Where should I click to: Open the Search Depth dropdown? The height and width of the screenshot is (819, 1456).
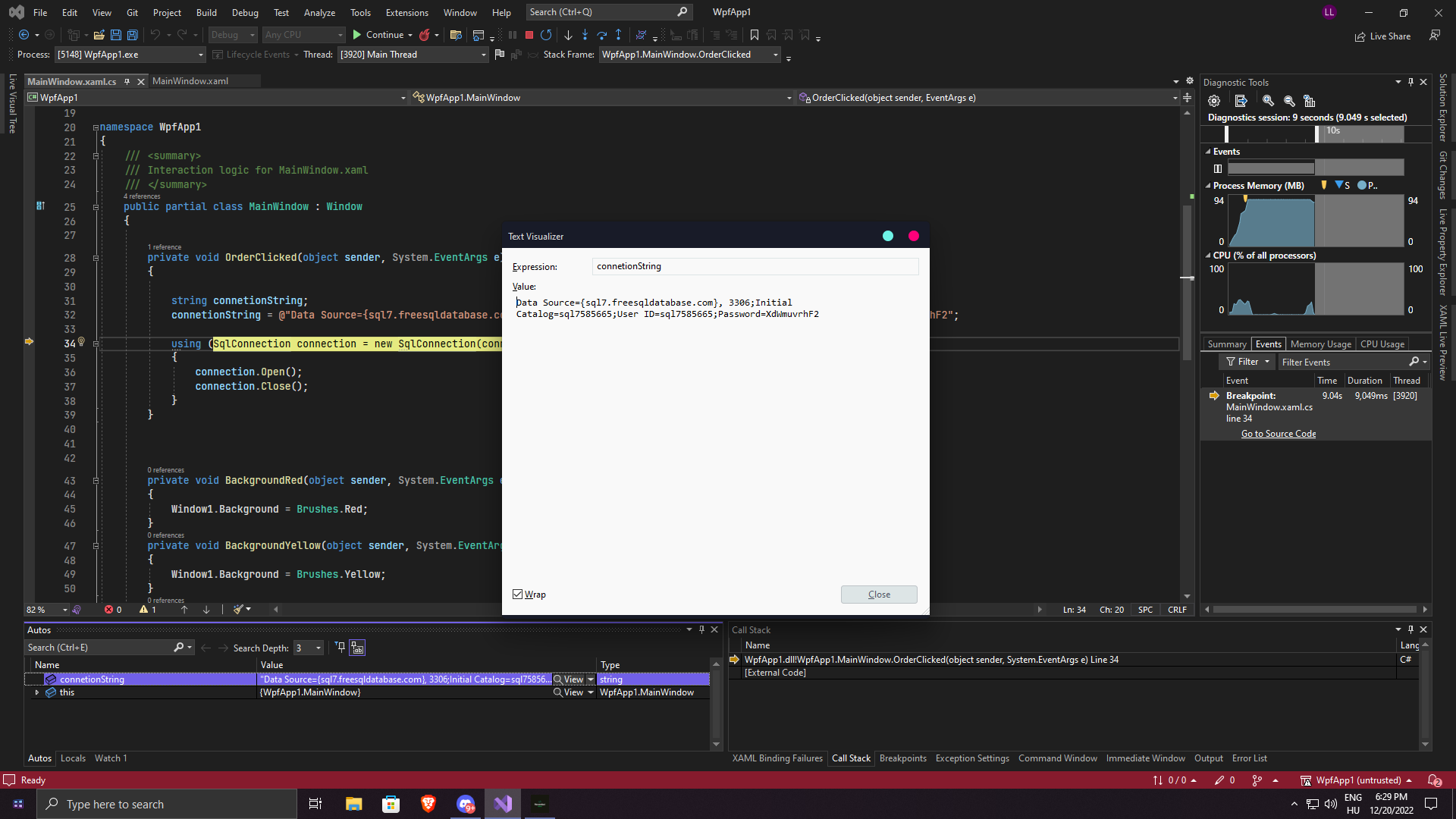pos(309,648)
